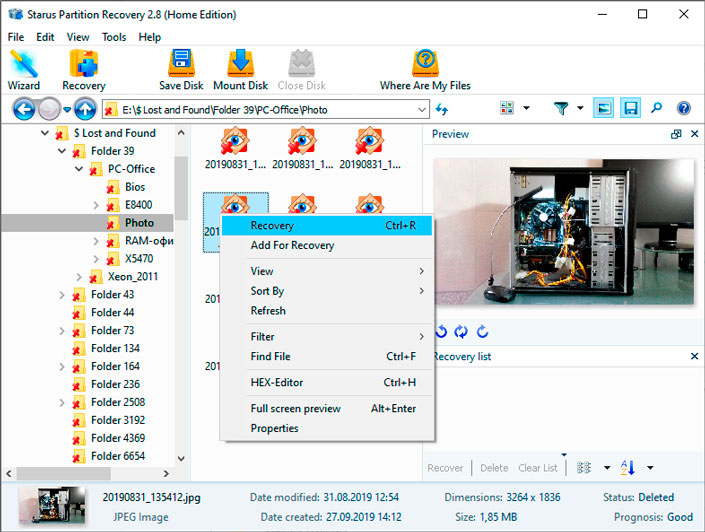
Task: Open the navigation history dropdown arrow
Action: point(67,109)
